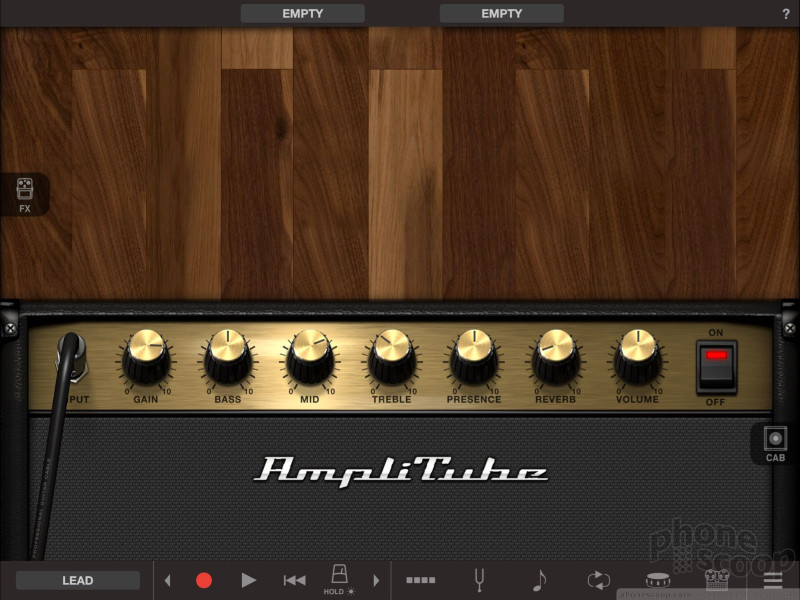Open the CAB cabinet selector

click(774, 443)
